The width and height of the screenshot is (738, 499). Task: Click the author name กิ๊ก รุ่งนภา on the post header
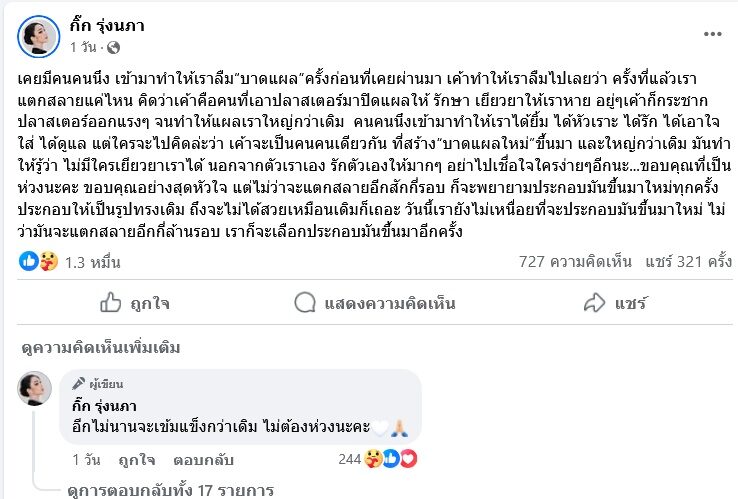click(107, 26)
